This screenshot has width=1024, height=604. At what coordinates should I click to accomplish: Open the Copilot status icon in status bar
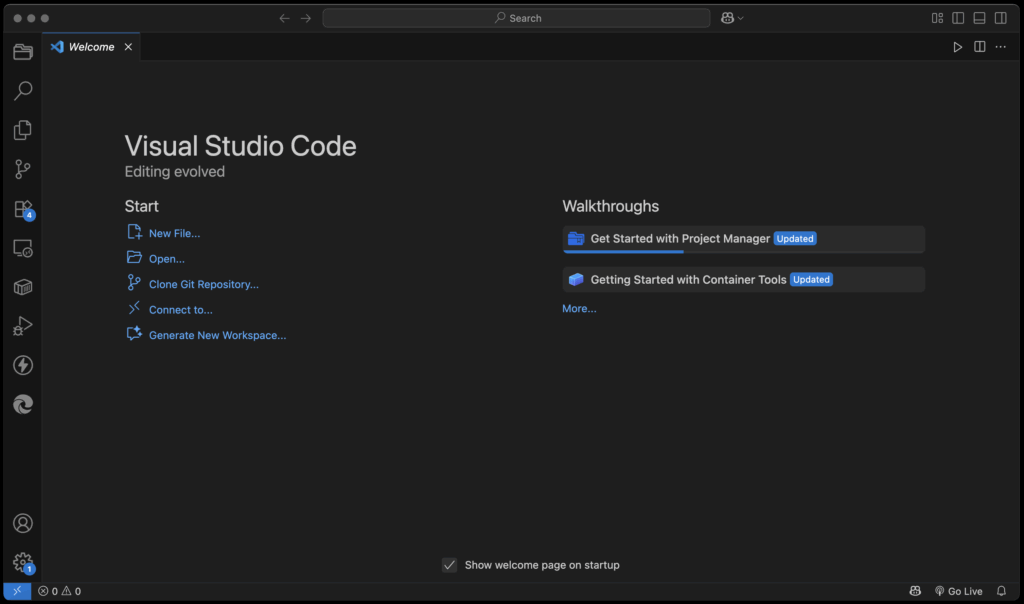[x=915, y=591]
